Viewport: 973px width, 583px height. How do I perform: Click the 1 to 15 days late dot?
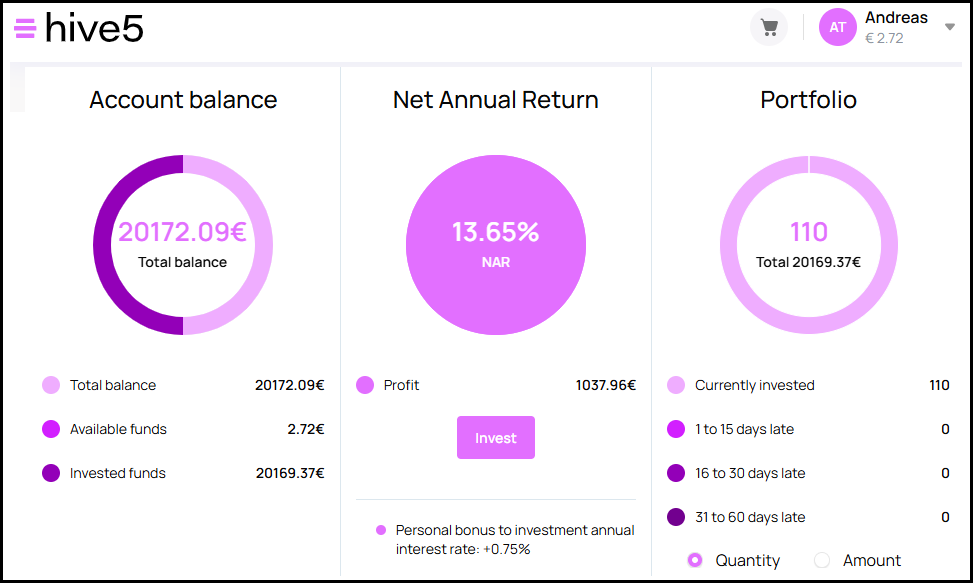click(676, 429)
